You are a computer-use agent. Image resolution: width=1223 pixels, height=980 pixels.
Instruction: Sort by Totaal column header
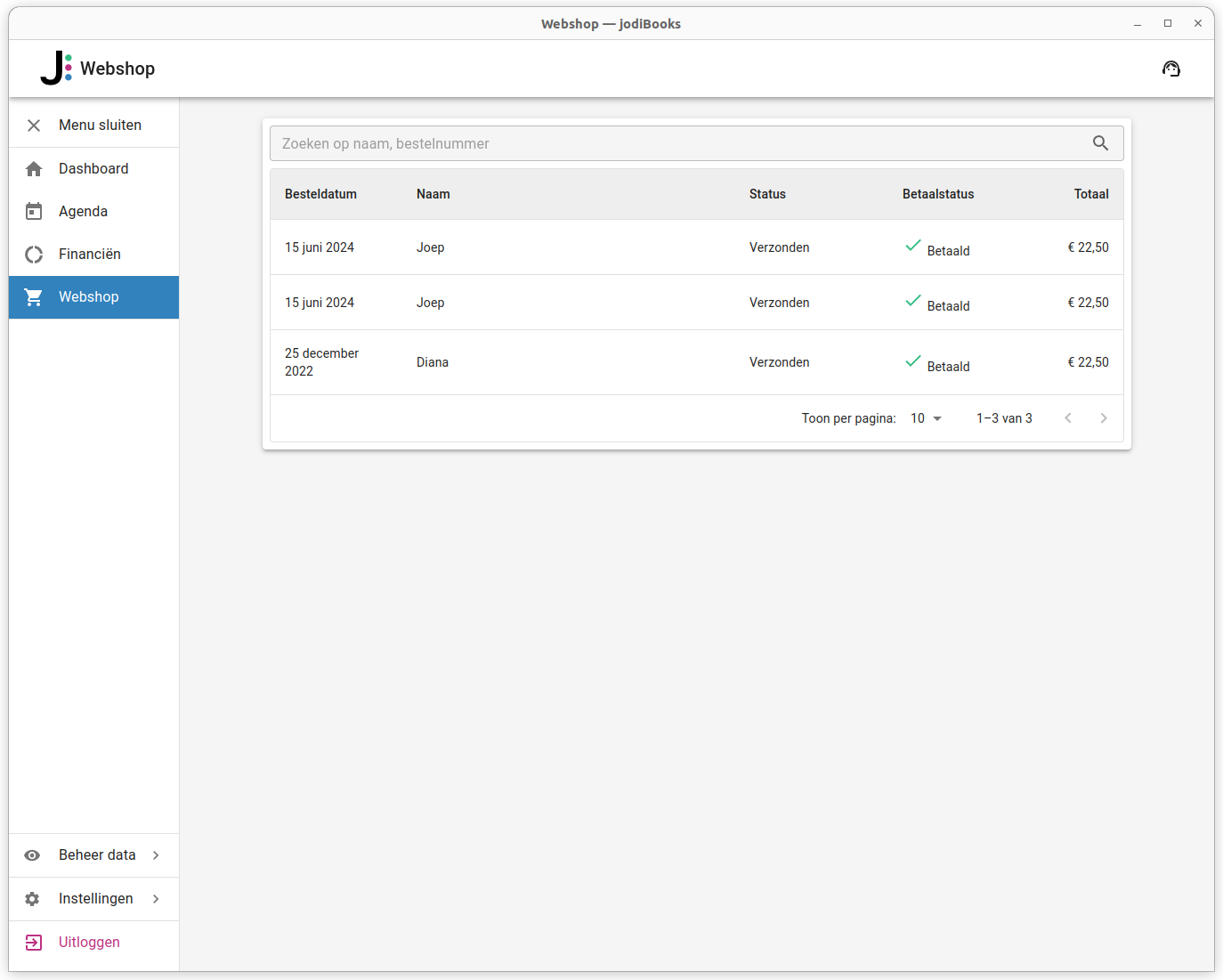[1091, 194]
